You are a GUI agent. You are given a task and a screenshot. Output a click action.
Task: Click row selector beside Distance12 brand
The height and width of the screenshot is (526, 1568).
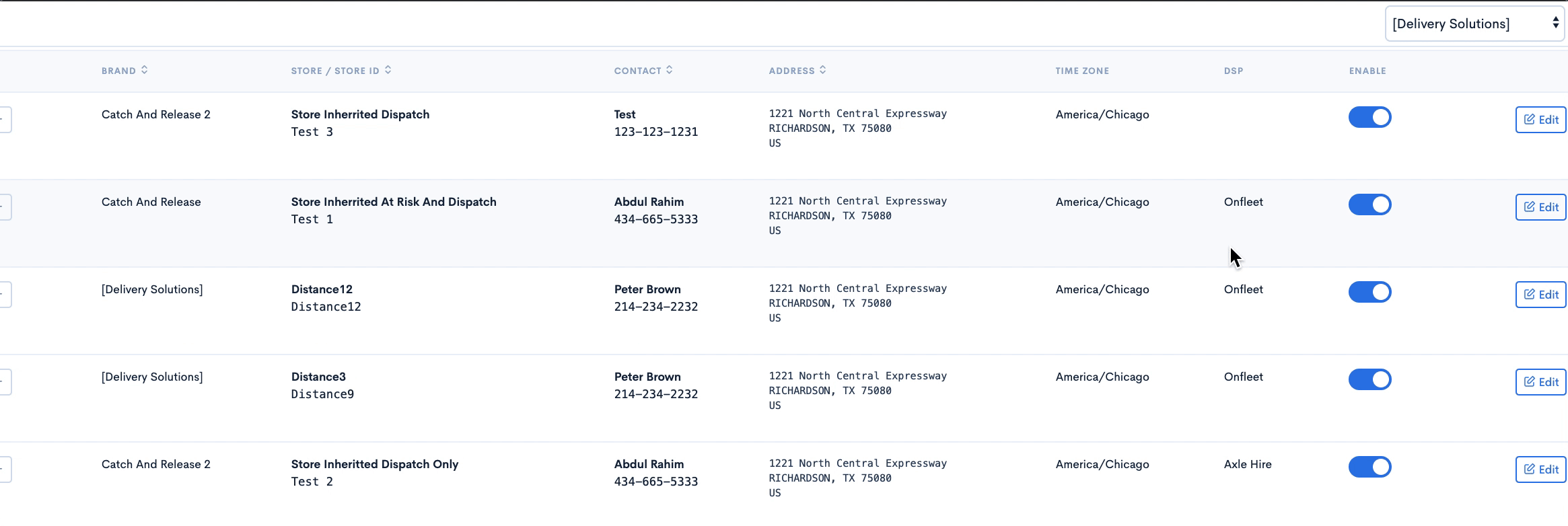click(x=5, y=295)
